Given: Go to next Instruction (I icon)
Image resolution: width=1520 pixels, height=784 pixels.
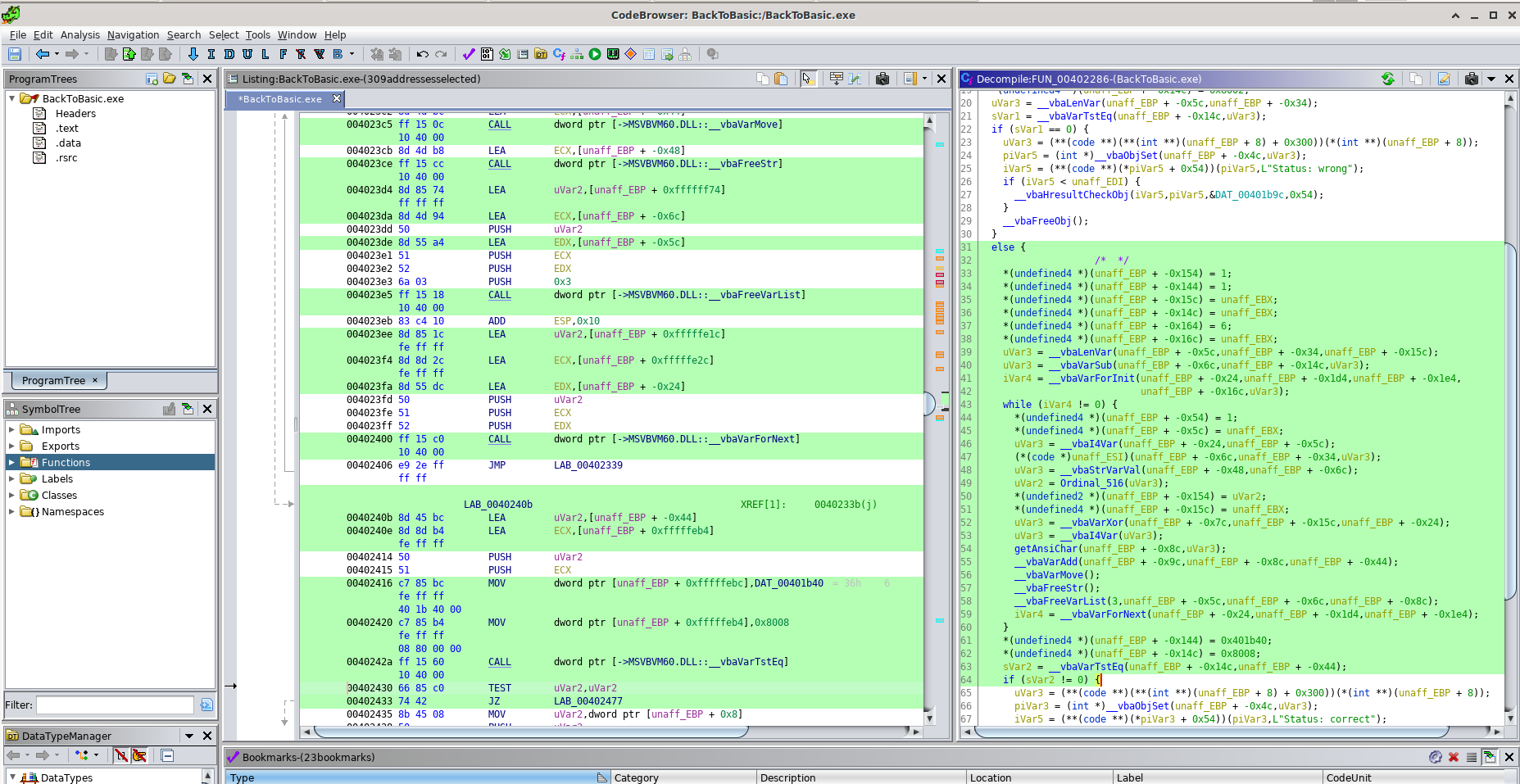Looking at the screenshot, I should coord(211,54).
